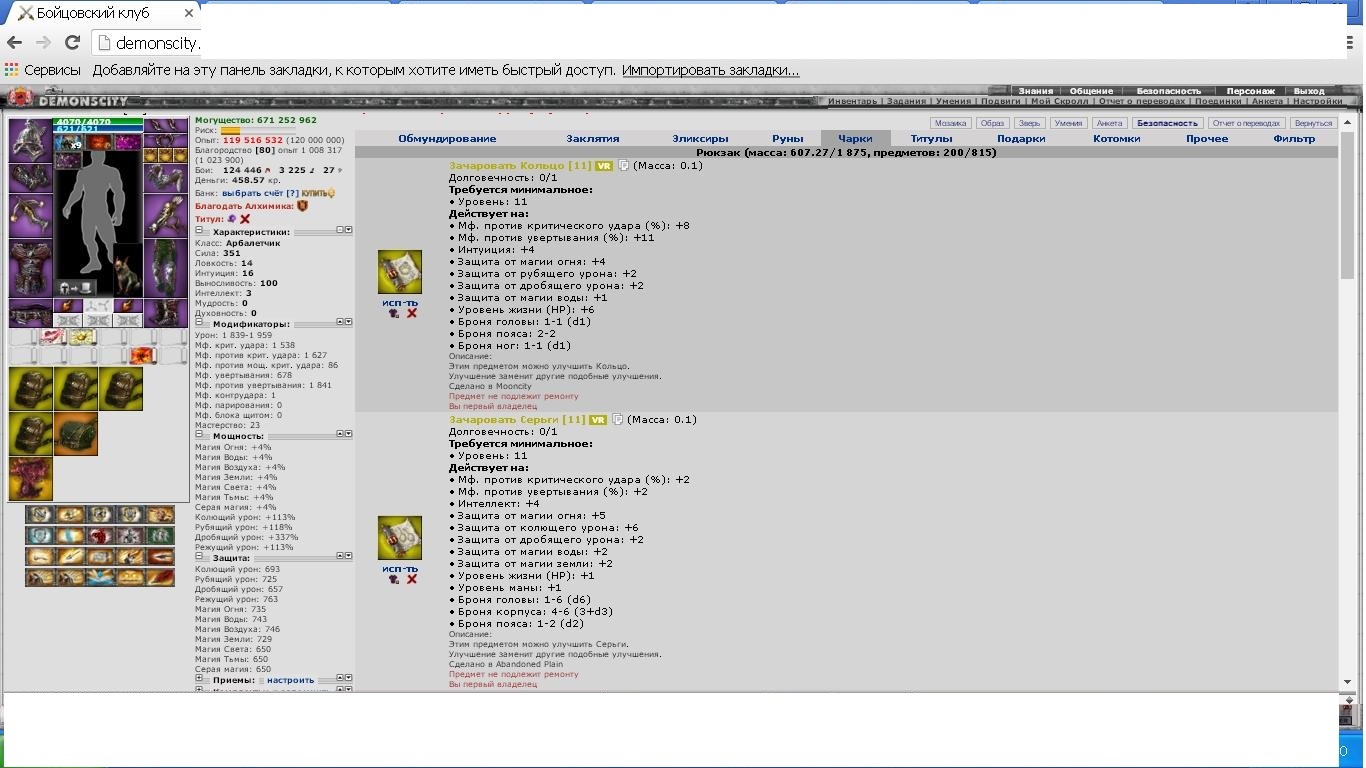Click the browser reload button

[x=72, y=43]
